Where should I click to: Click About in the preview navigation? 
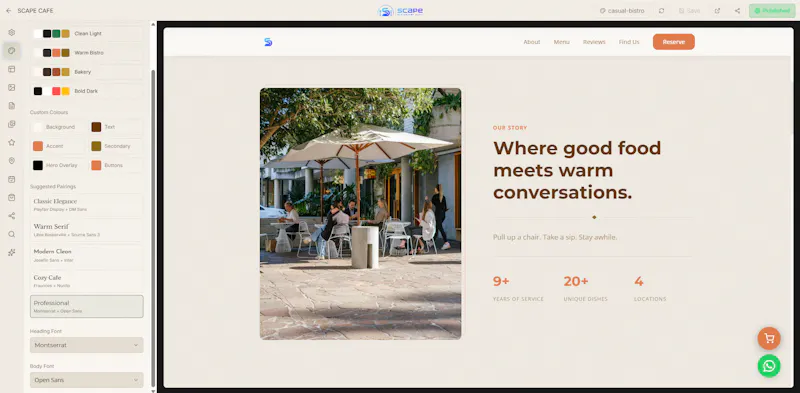[532, 42]
